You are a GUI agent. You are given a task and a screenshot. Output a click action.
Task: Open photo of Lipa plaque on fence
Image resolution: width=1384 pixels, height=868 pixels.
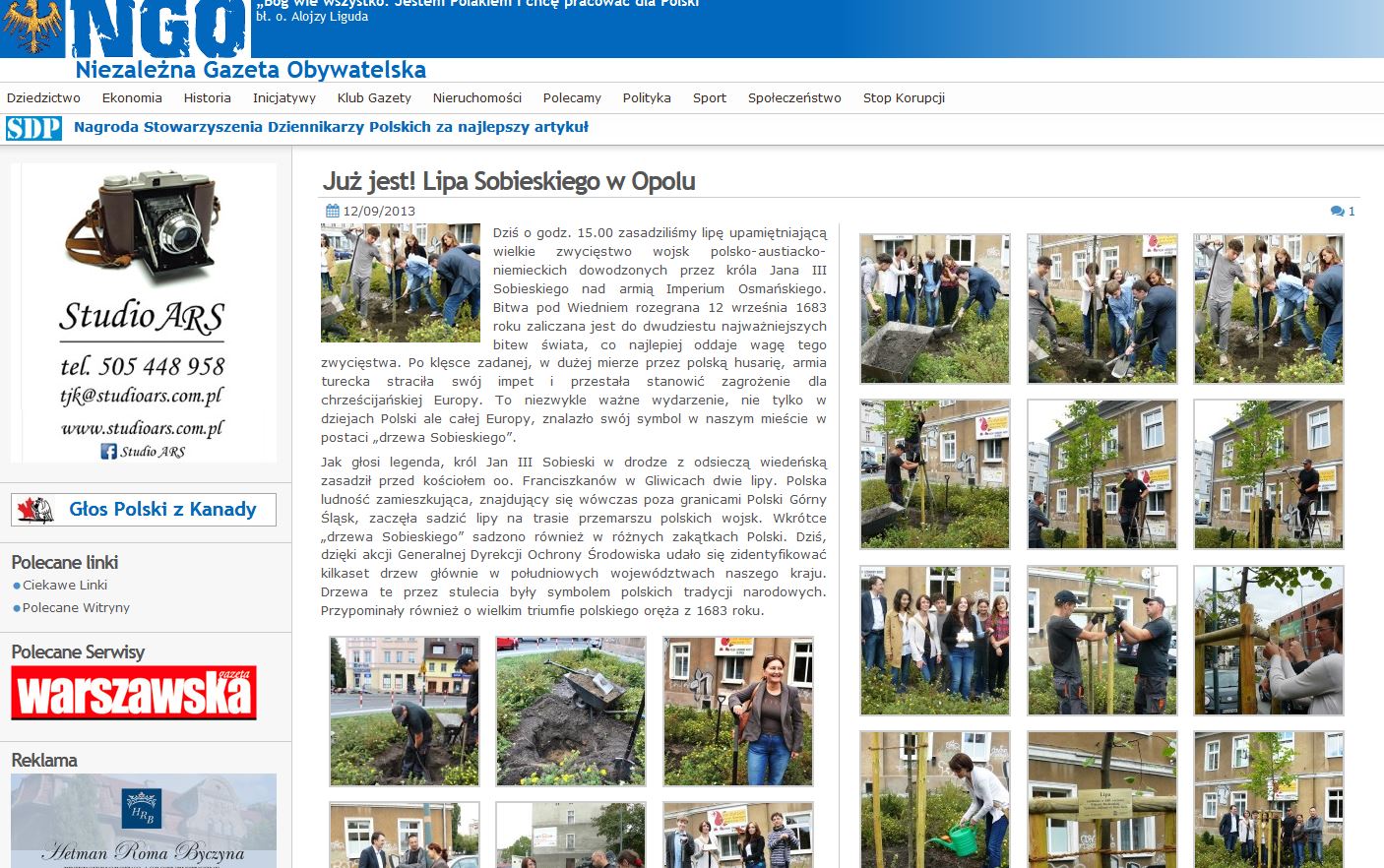click(x=1102, y=799)
